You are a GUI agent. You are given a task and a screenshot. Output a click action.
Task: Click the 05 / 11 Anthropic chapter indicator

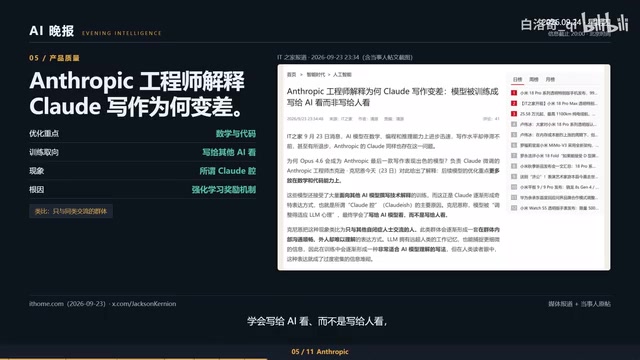(x=320, y=351)
